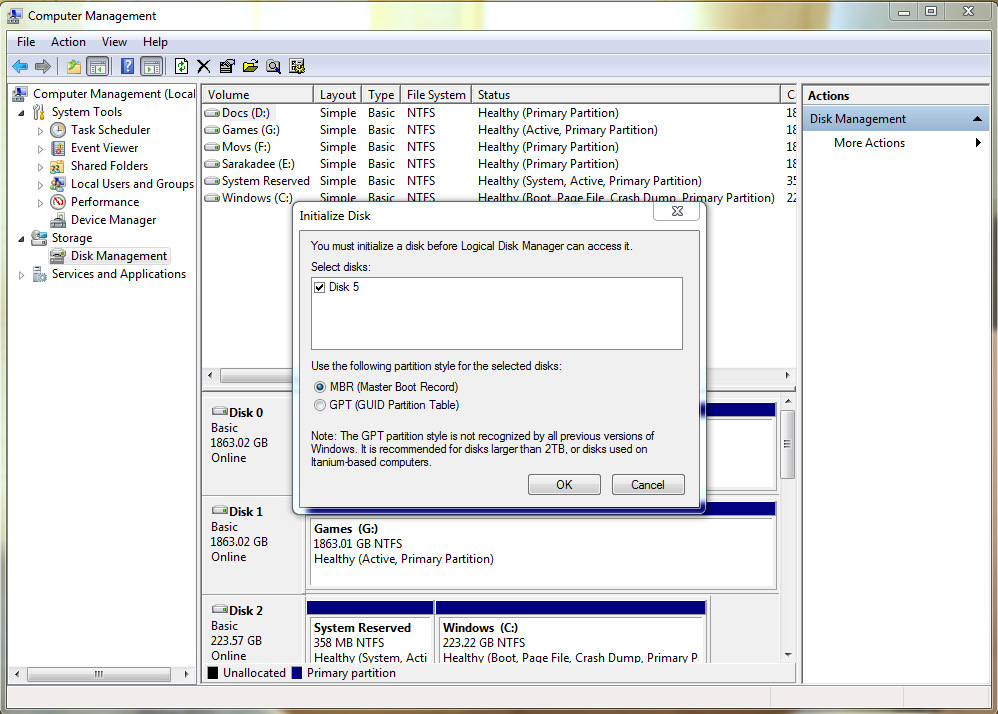The height and width of the screenshot is (714, 998).
Task: Select Disk Management in the tree
Action: 118,256
